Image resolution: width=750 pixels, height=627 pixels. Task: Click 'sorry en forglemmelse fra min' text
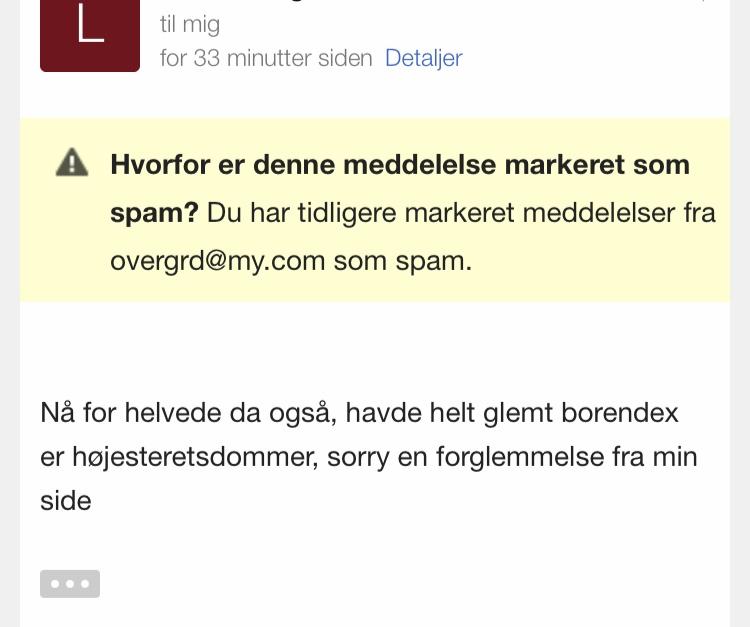(512, 457)
